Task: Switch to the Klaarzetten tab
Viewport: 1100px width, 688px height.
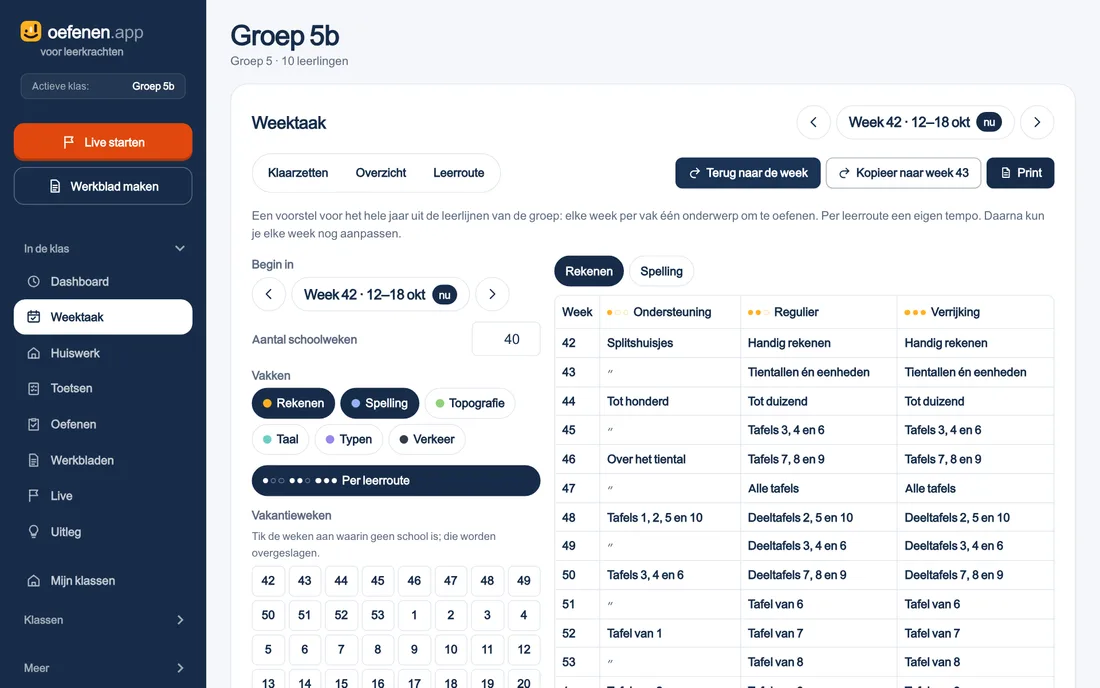Action: point(297,173)
